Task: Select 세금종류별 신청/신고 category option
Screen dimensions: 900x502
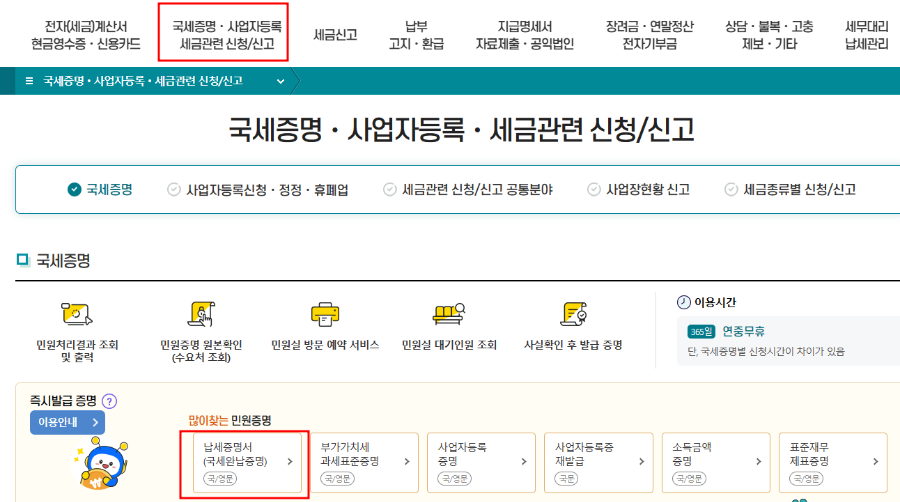Action: click(790, 190)
